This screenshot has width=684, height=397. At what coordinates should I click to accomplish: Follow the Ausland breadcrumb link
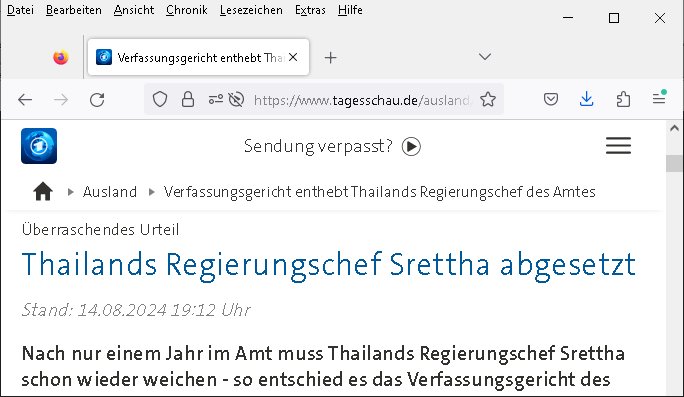[x=110, y=192]
